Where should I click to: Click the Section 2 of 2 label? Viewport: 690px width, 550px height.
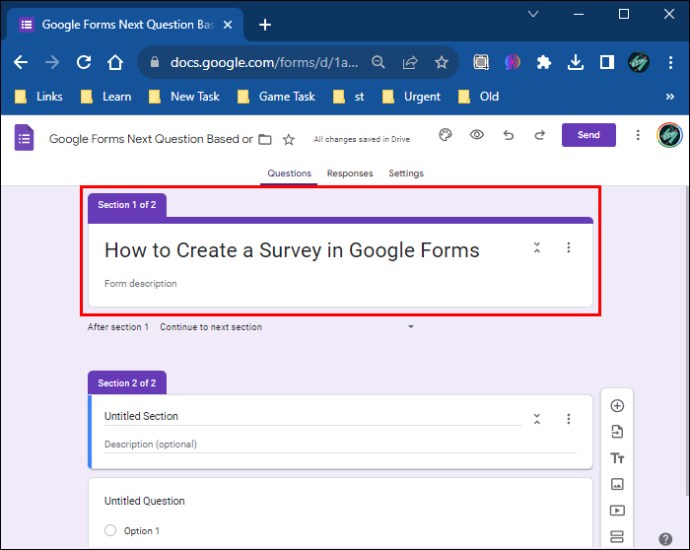(x=127, y=383)
